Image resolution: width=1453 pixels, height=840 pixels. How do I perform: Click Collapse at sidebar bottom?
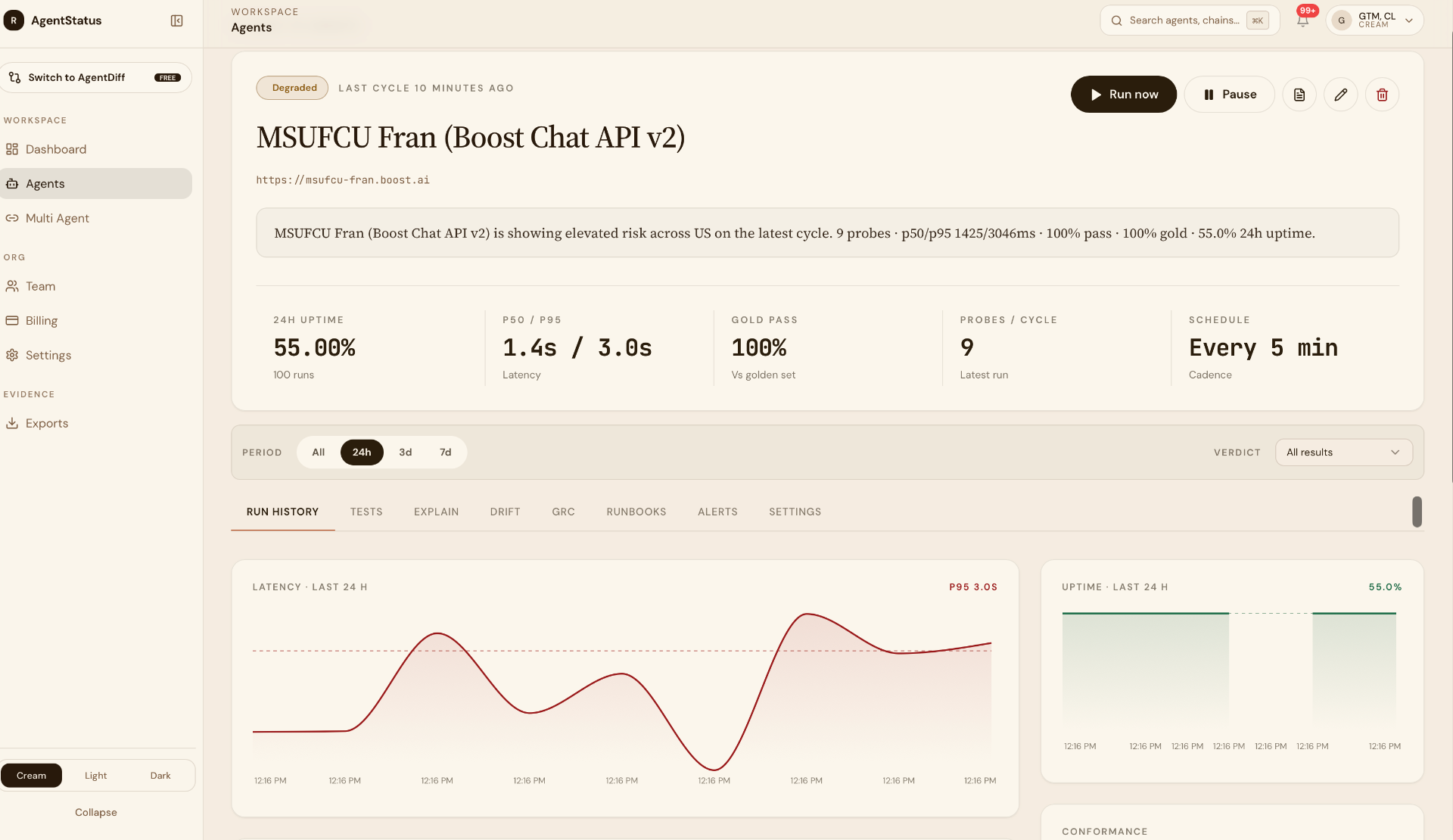(96, 812)
